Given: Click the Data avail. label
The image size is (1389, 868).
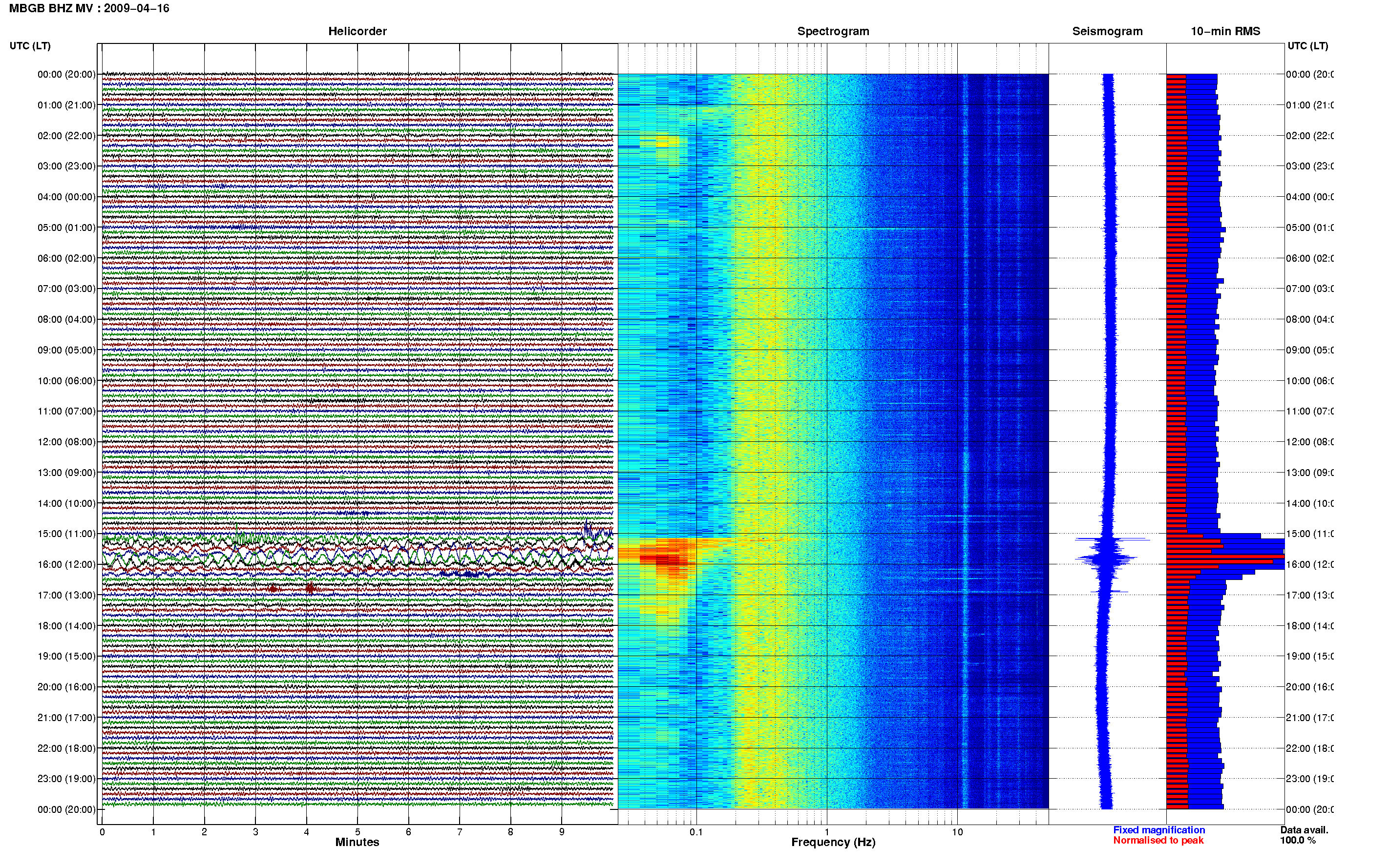Looking at the screenshot, I should coord(1304,830).
